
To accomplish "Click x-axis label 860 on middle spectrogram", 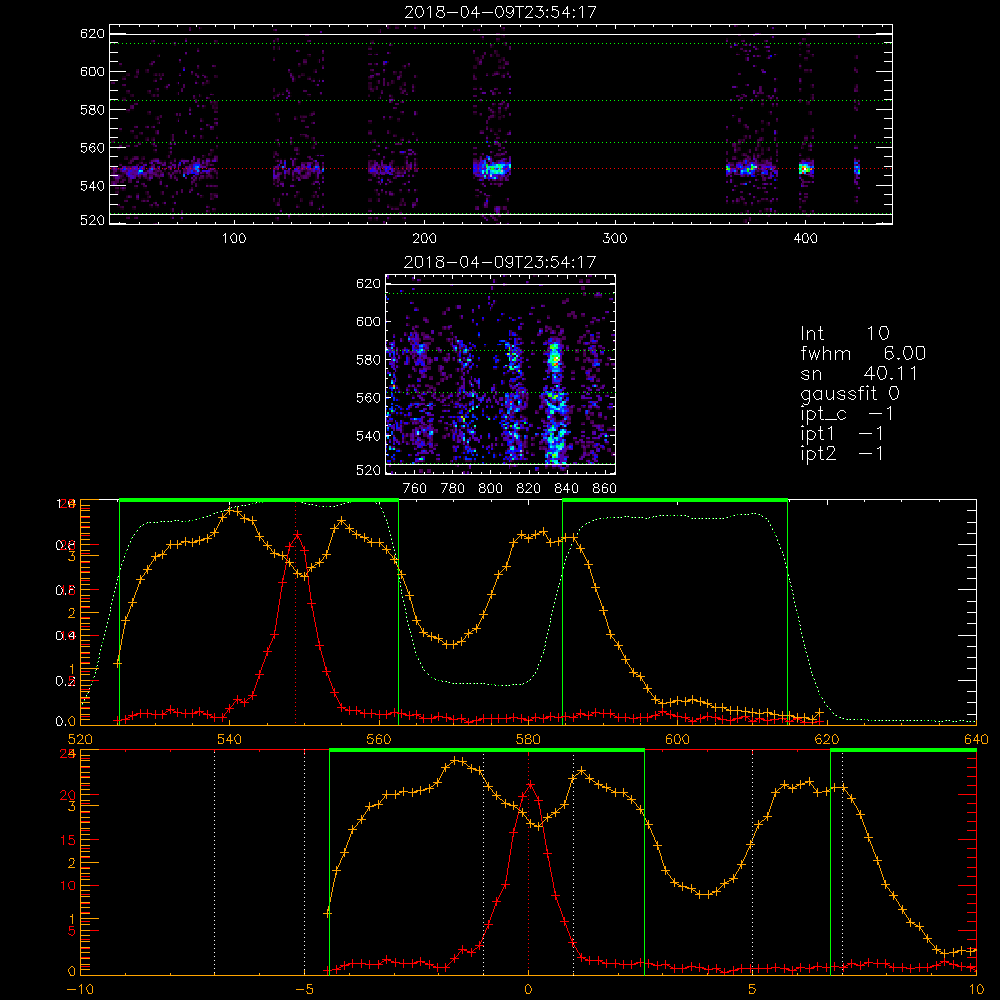I will click(605, 489).
